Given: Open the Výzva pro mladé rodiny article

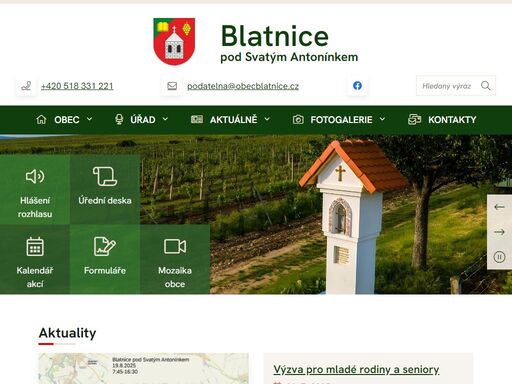Looking at the screenshot, I should pos(356,369).
